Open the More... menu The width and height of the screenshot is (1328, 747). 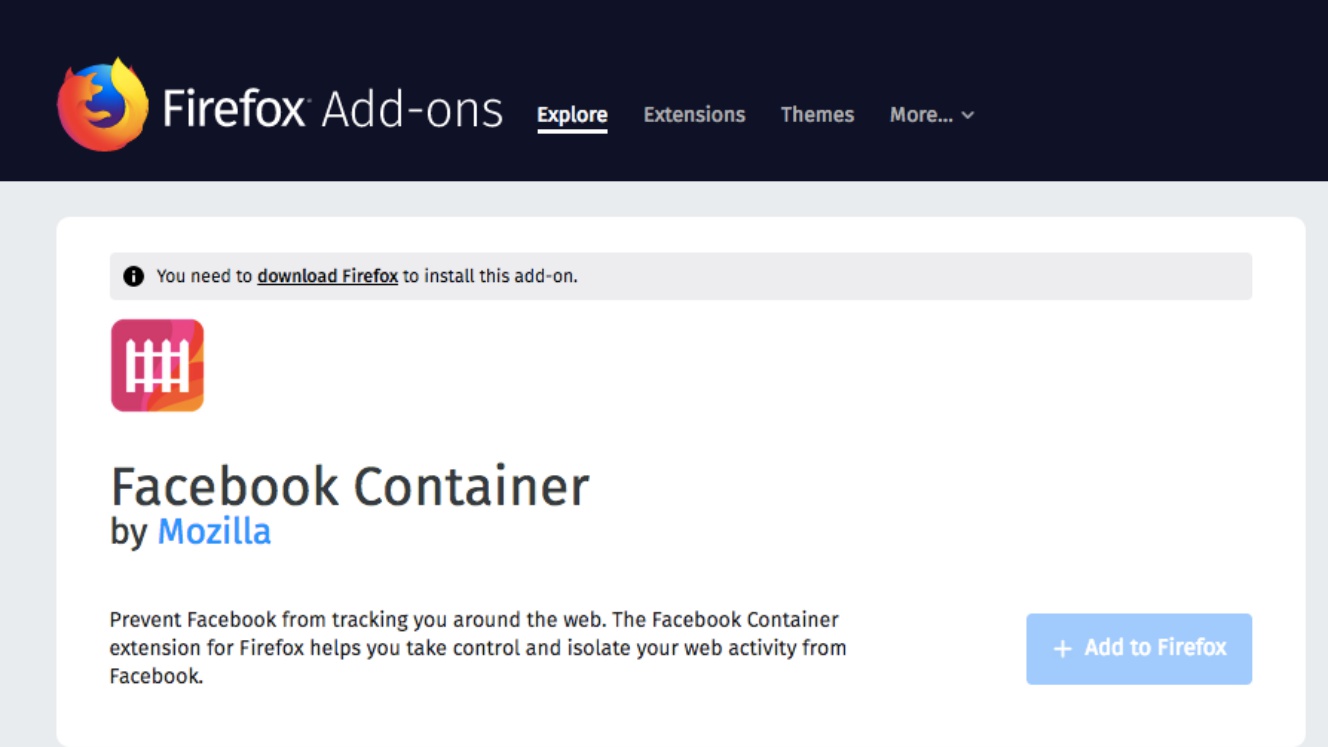tap(921, 115)
